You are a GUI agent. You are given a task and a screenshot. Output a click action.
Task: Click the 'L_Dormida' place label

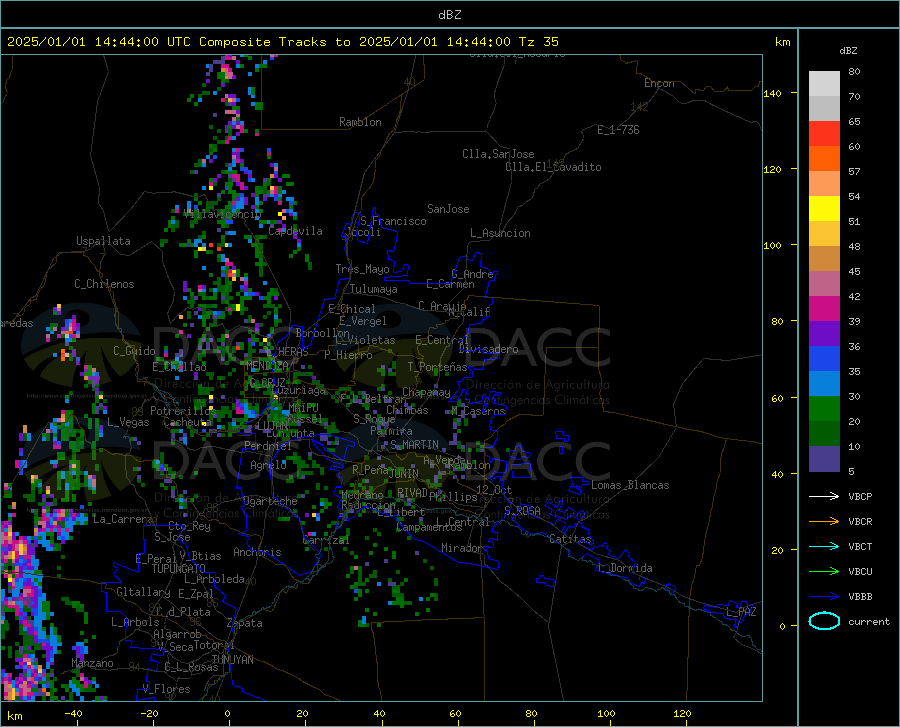[625, 568]
